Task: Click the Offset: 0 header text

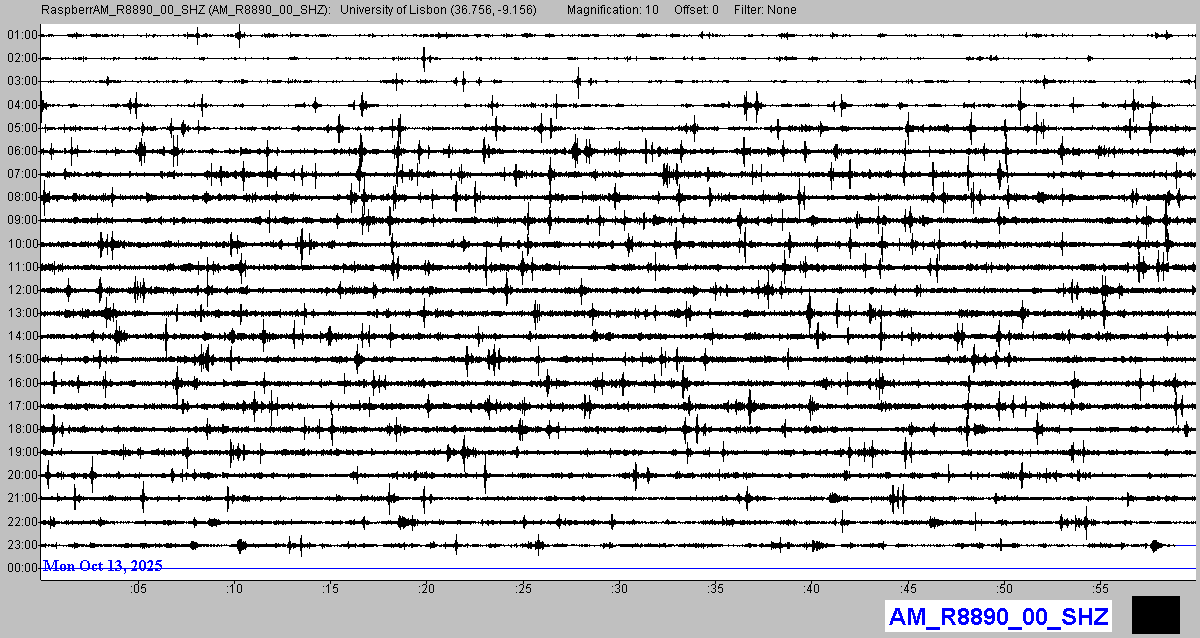Action: tap(695, 9)
